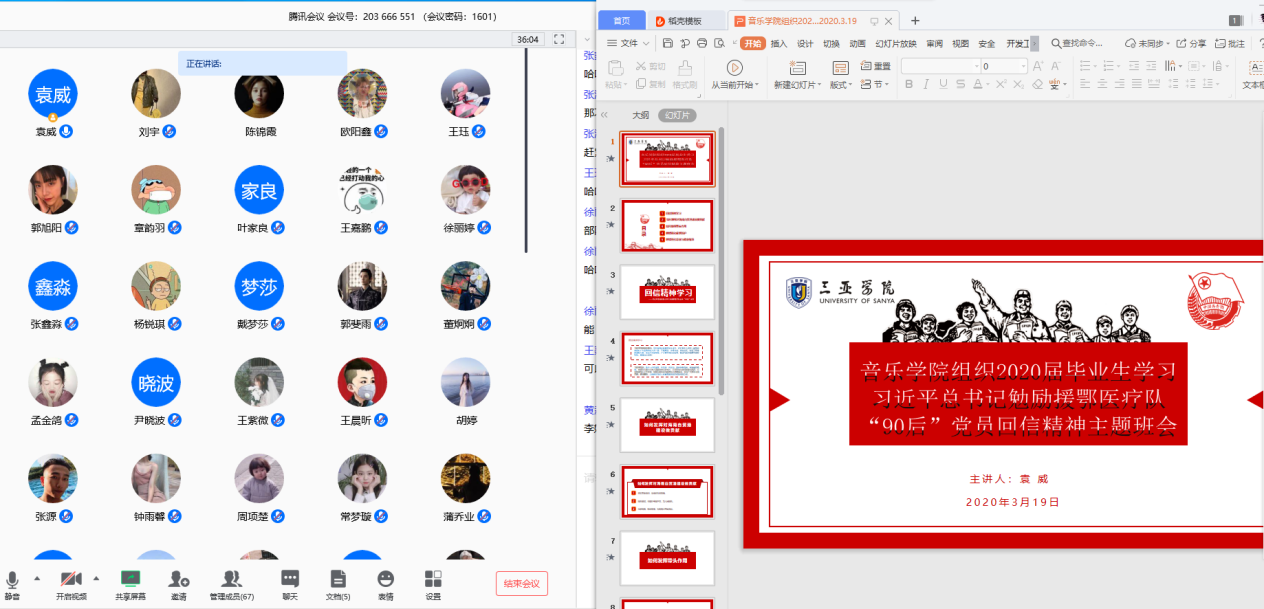
Task: Open the 表情 emoji picker
Action: pos(385,582)
